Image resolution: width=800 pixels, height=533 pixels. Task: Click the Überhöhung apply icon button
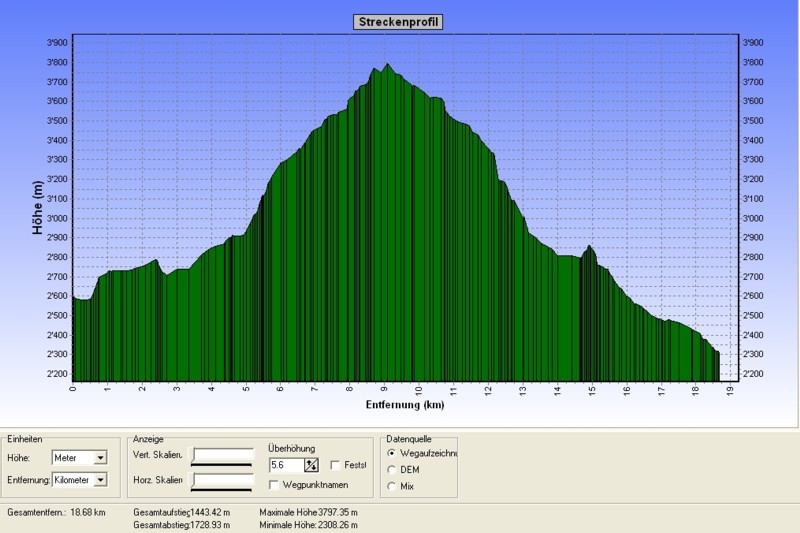point(311,465)
